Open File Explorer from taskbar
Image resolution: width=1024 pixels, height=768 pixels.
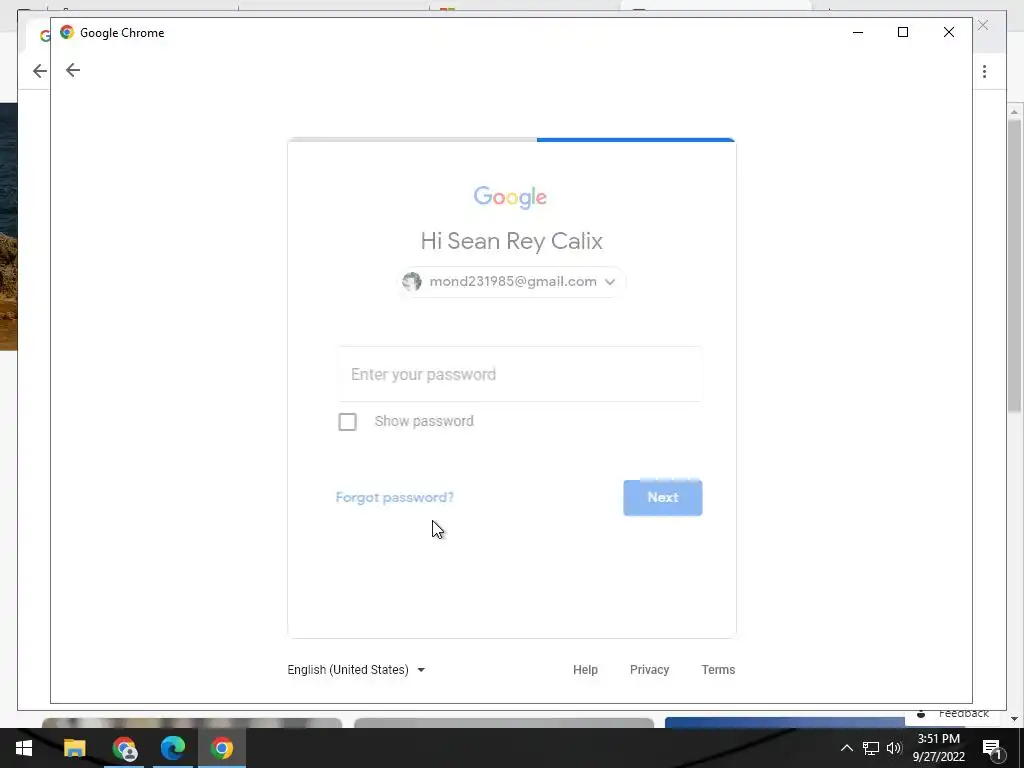coord(74,748)
